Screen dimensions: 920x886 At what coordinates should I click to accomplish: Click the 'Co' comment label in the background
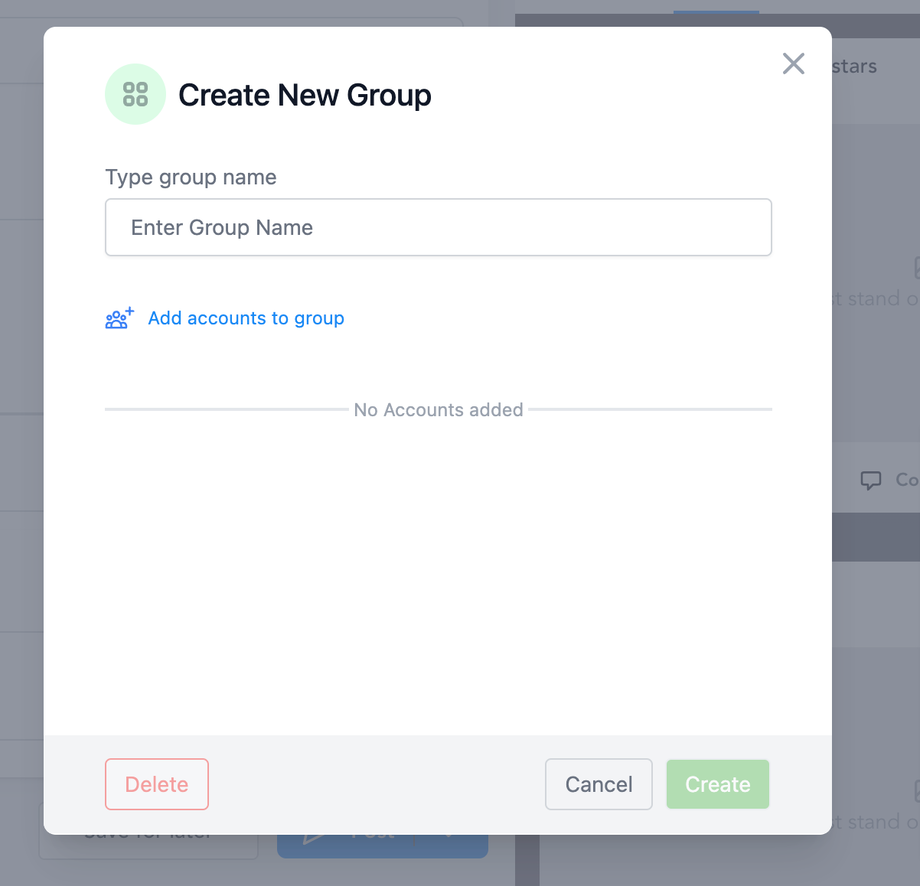pyautogui.click(x=906, y=480)
